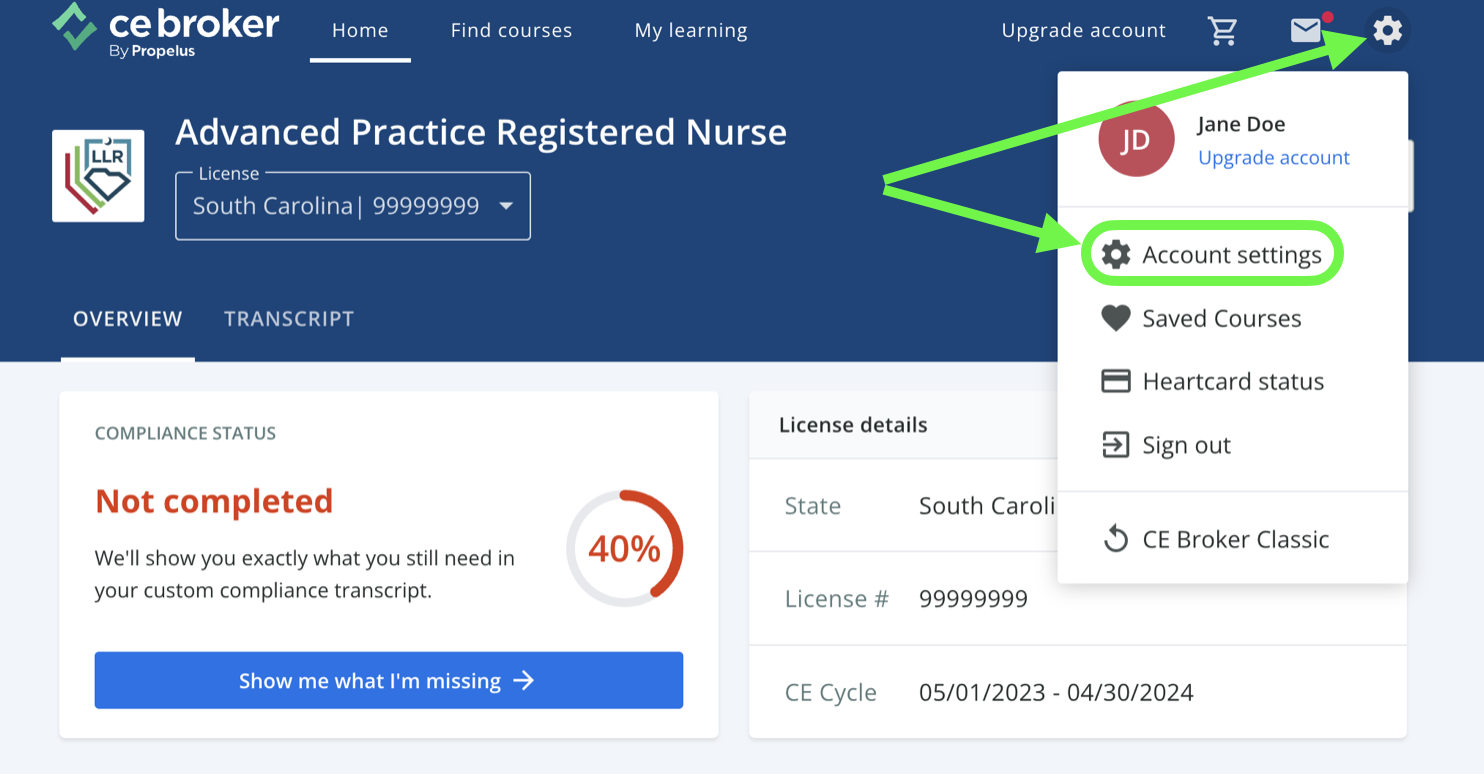Click the COMPLIANCE STATUS label
1484x774 pixels.
pyautogui.click(x=185, y=433)
